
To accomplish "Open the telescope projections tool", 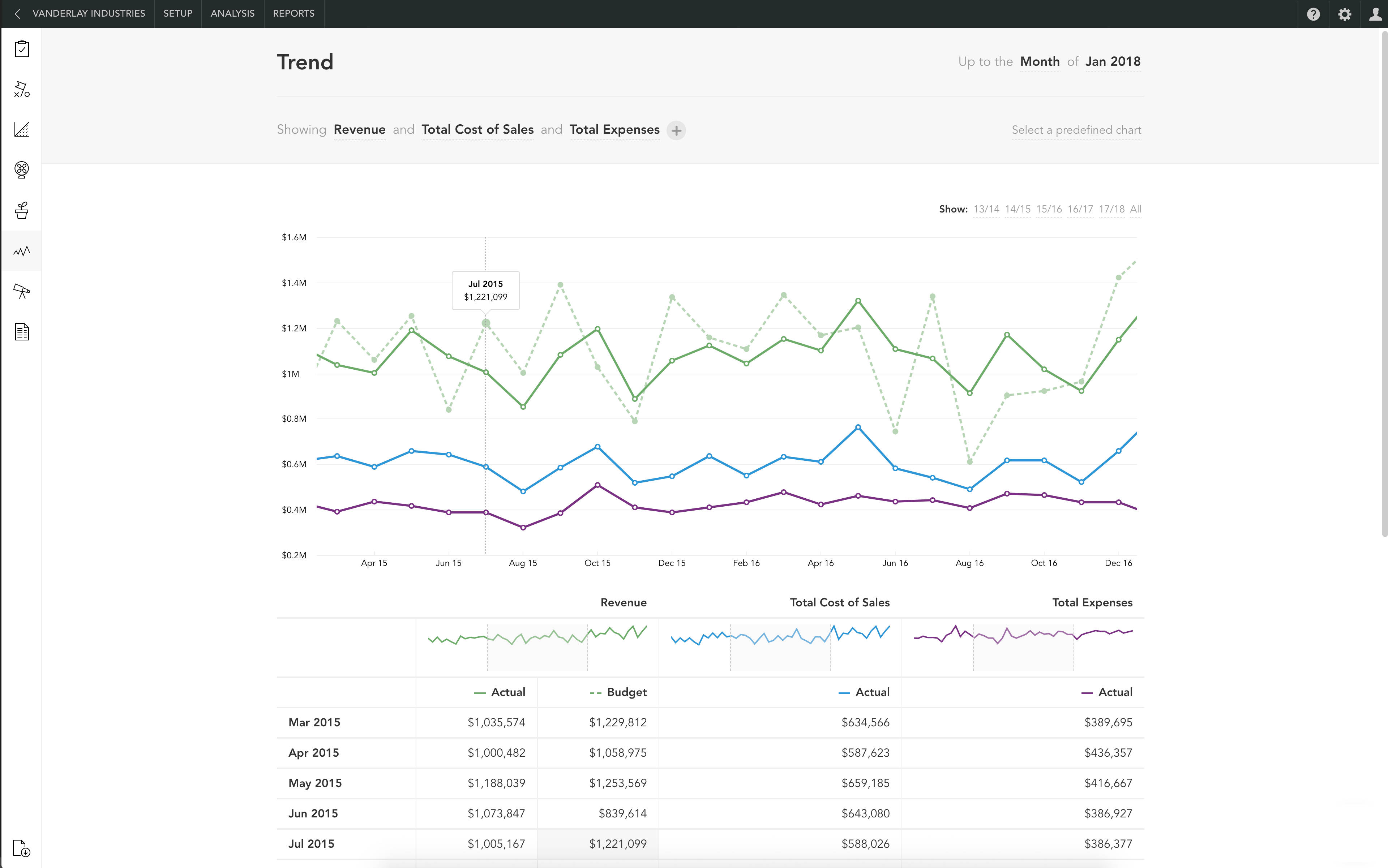I will 21,291.
